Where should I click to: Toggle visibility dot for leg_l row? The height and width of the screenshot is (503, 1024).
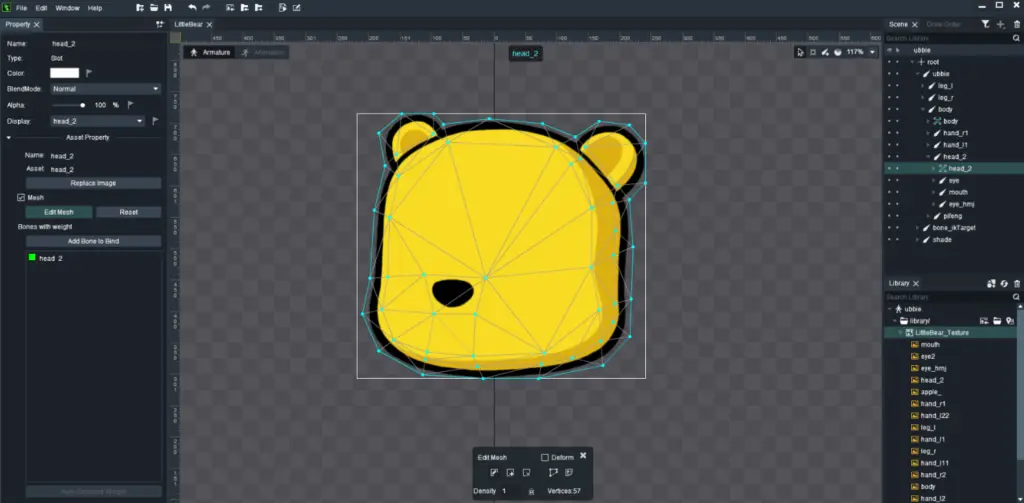[889, 86]
